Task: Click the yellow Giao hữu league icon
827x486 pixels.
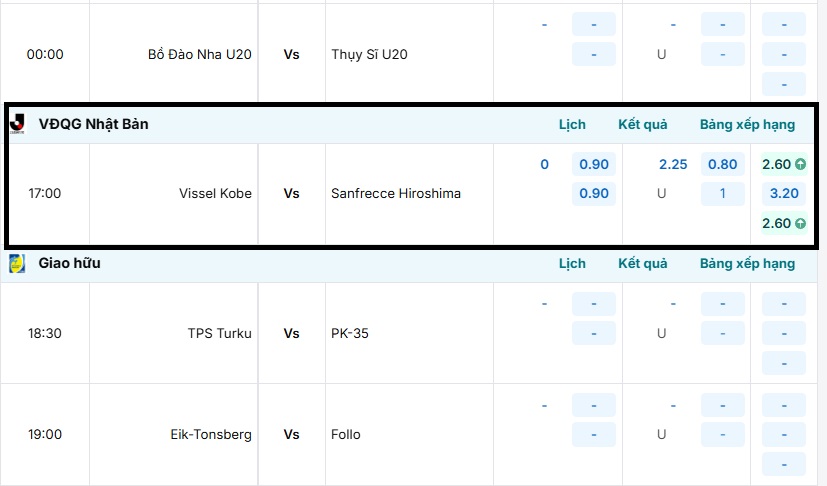Action: point(17,264)
